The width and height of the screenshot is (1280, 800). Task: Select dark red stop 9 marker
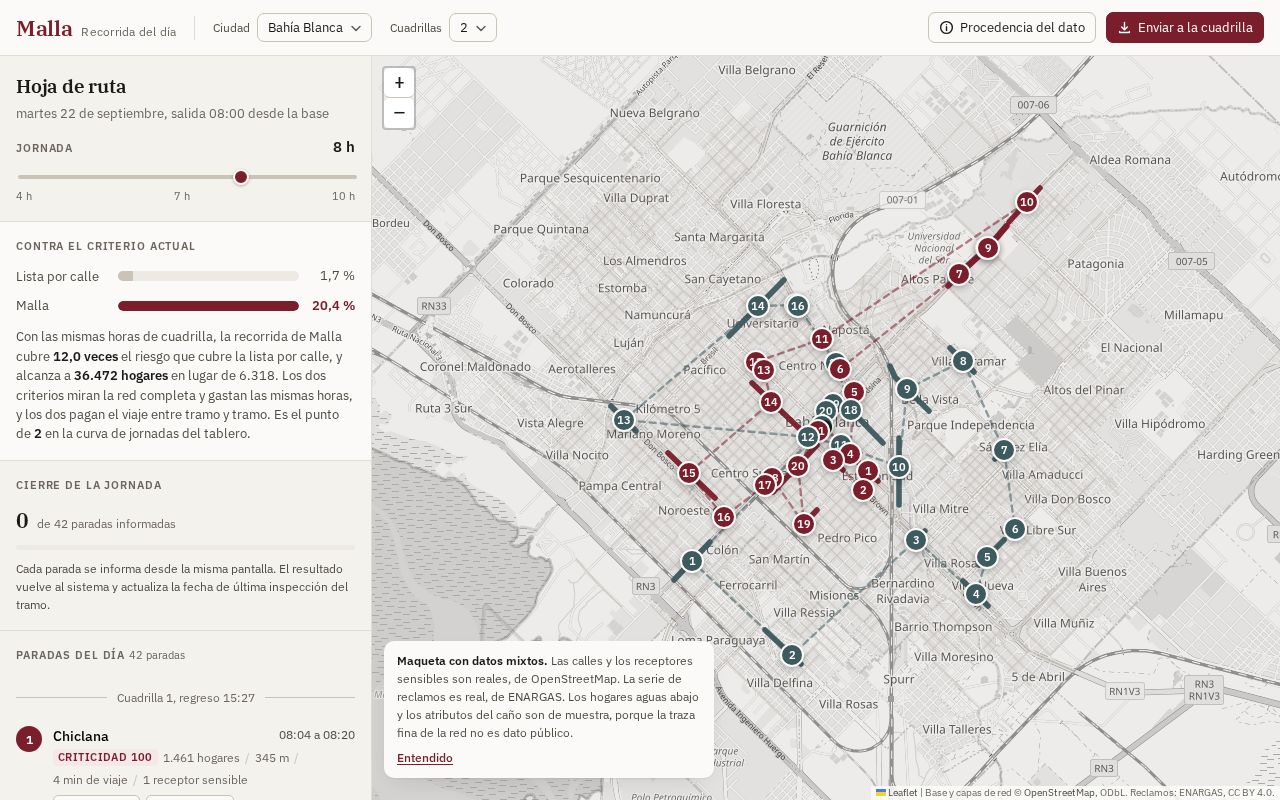pos(988,248)
